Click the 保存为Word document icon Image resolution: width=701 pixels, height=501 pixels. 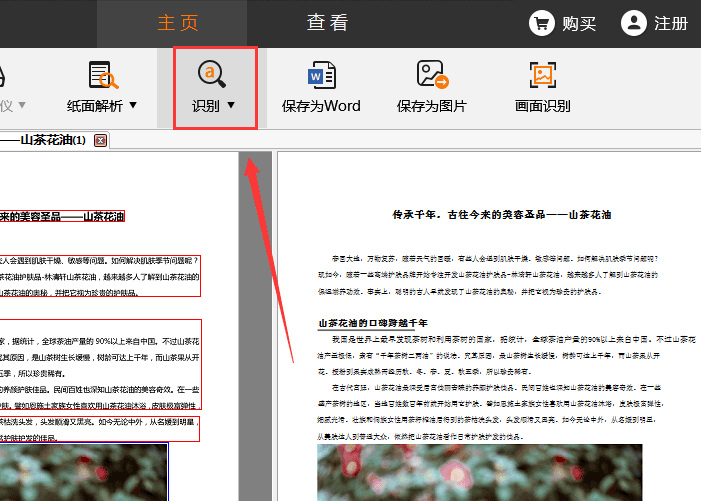[x=321, y=75]
